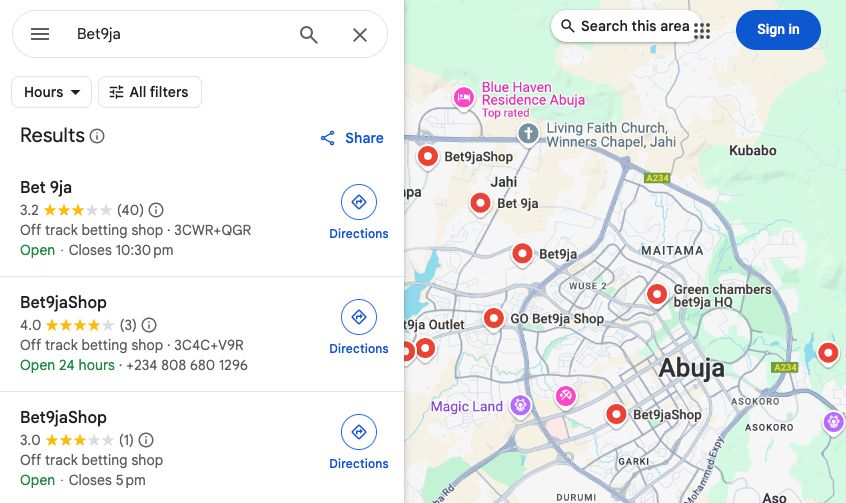Click the Bet 9ja red pin below Jahi
846x503 pixels.
click(x=480, y=204)
